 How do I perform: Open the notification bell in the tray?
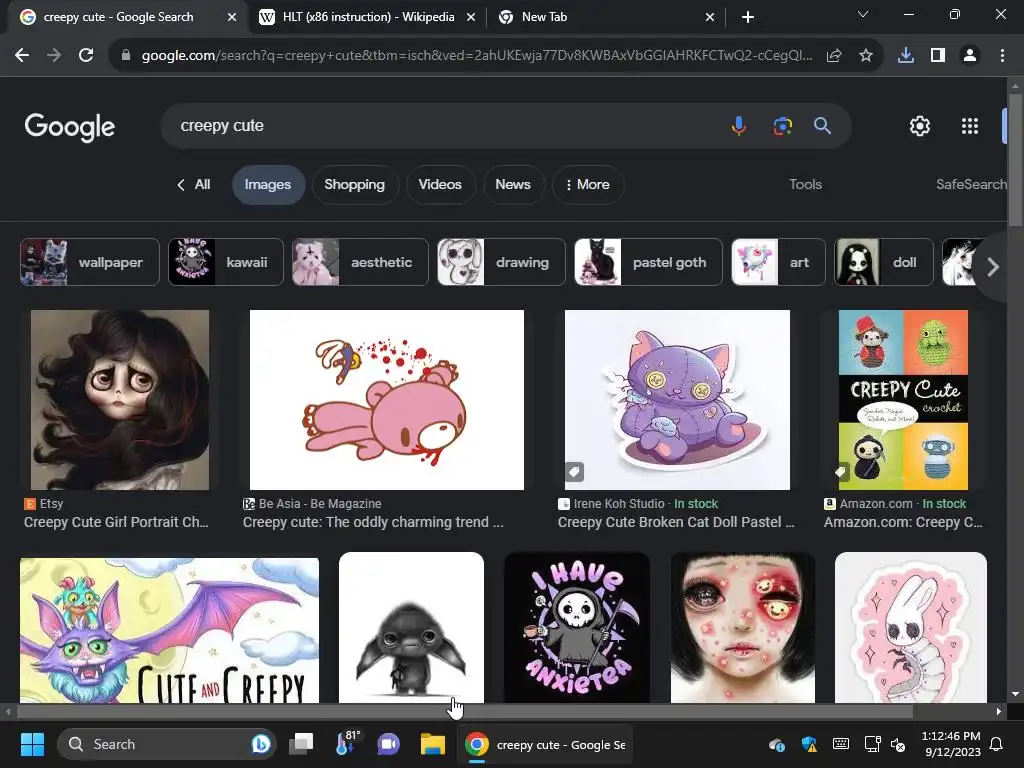997,744
